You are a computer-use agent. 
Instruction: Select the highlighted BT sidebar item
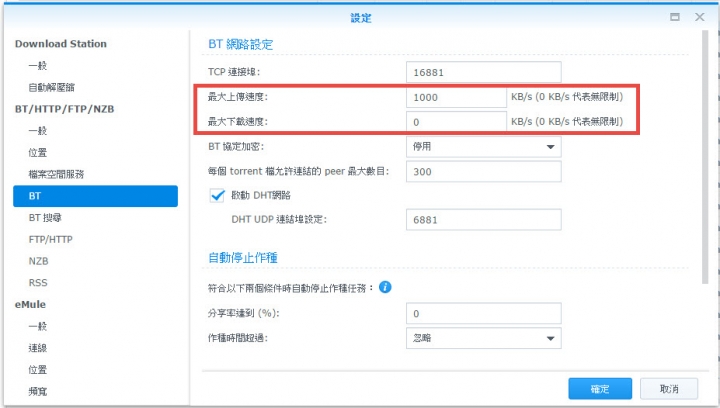click(96, 196)
